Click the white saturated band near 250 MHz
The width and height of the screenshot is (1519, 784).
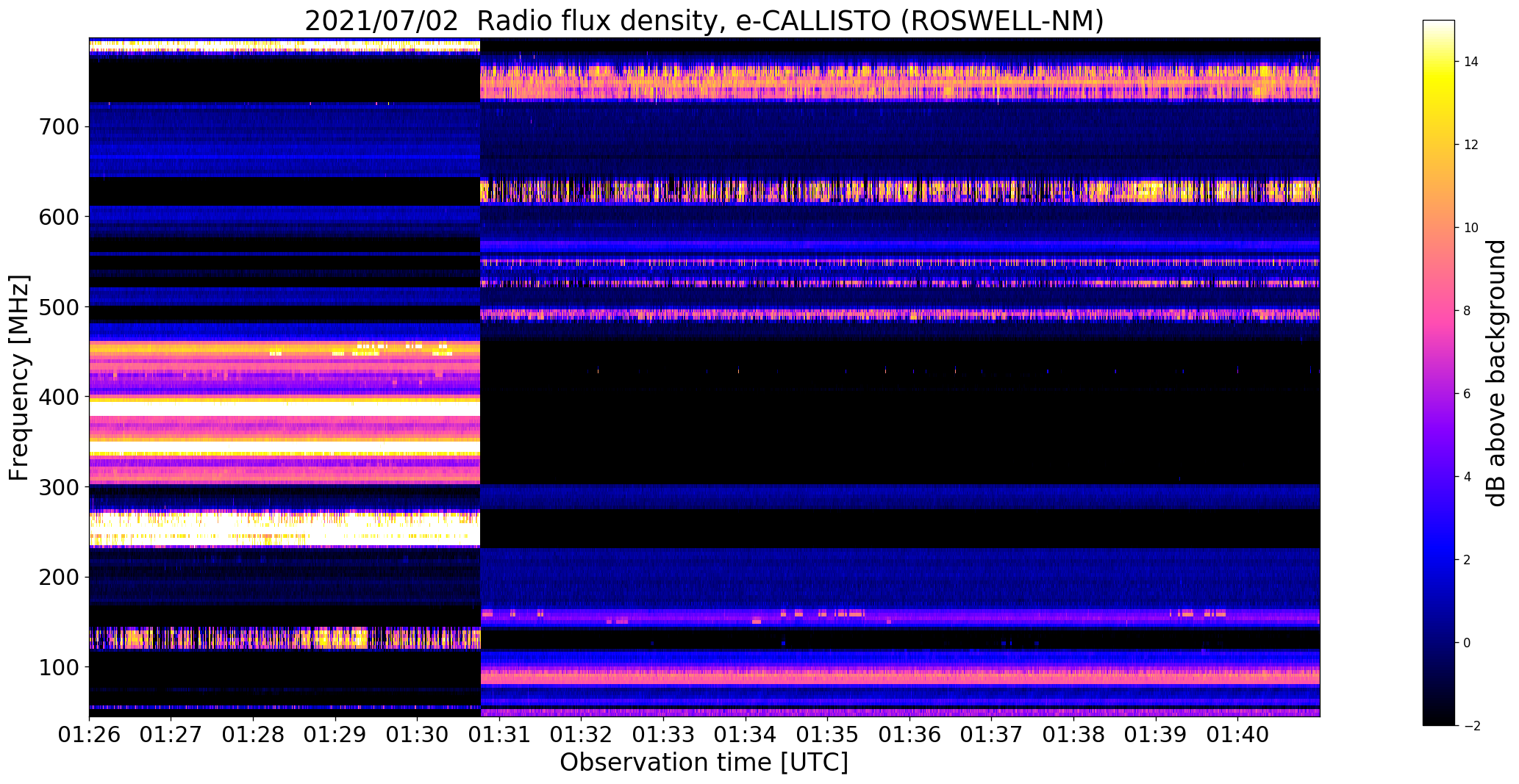(x=285, y=529)
